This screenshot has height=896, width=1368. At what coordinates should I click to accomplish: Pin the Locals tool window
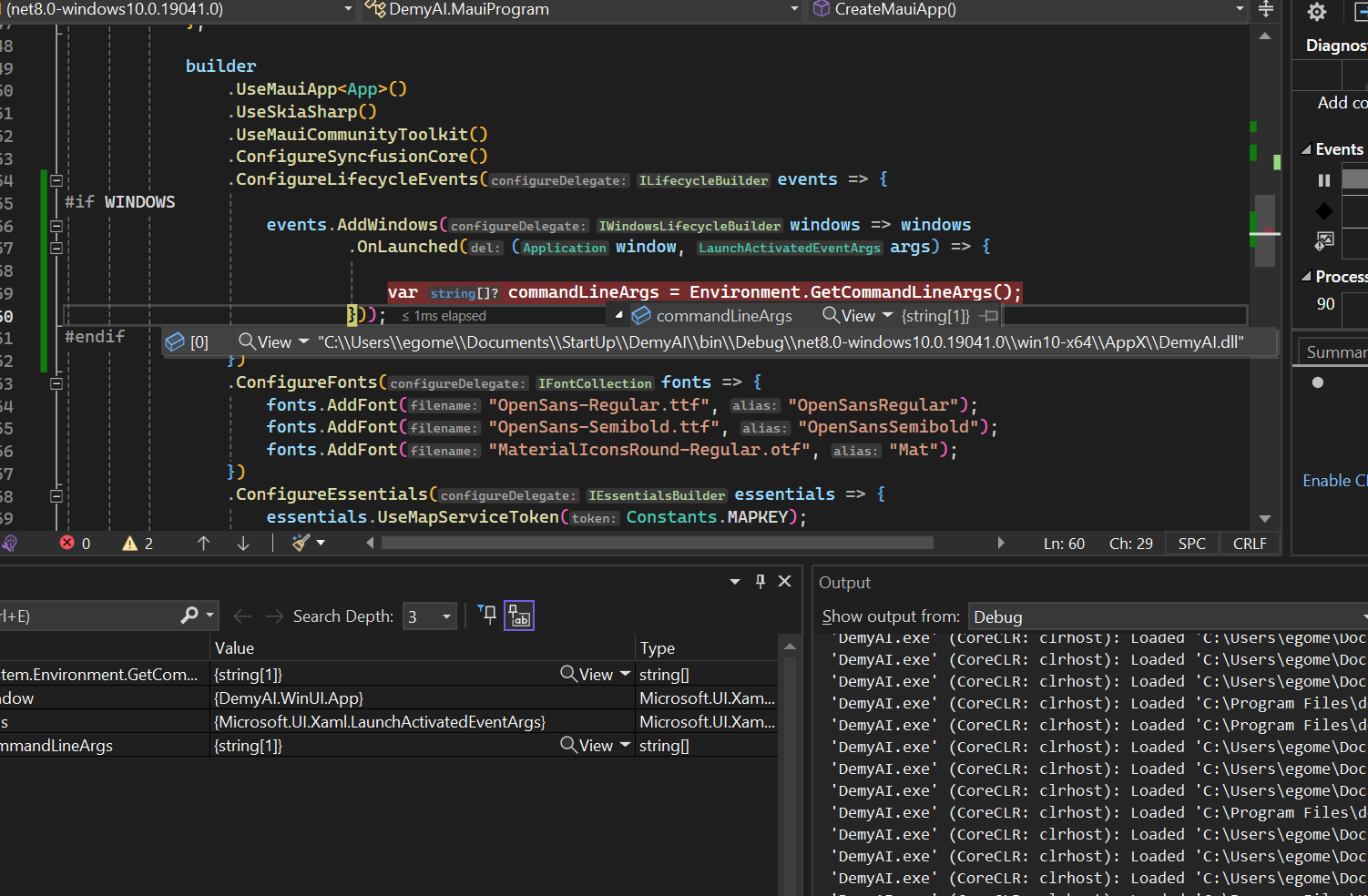761,581
